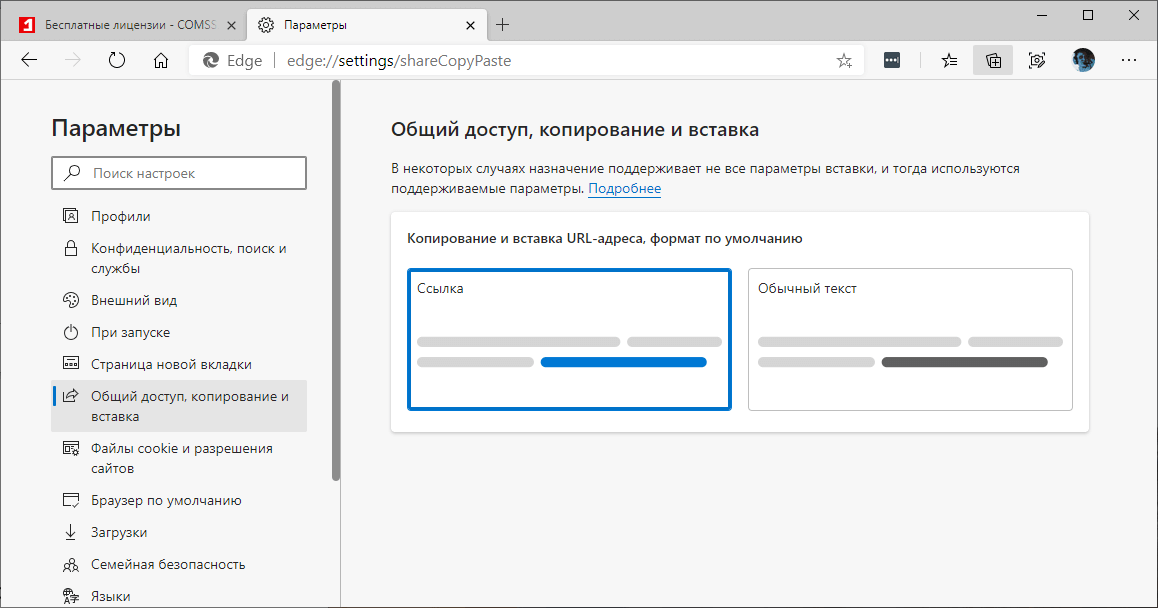Select the 'Ссылка' copy format option
This screenshot has width=1158, height=608.
point(569,338)
